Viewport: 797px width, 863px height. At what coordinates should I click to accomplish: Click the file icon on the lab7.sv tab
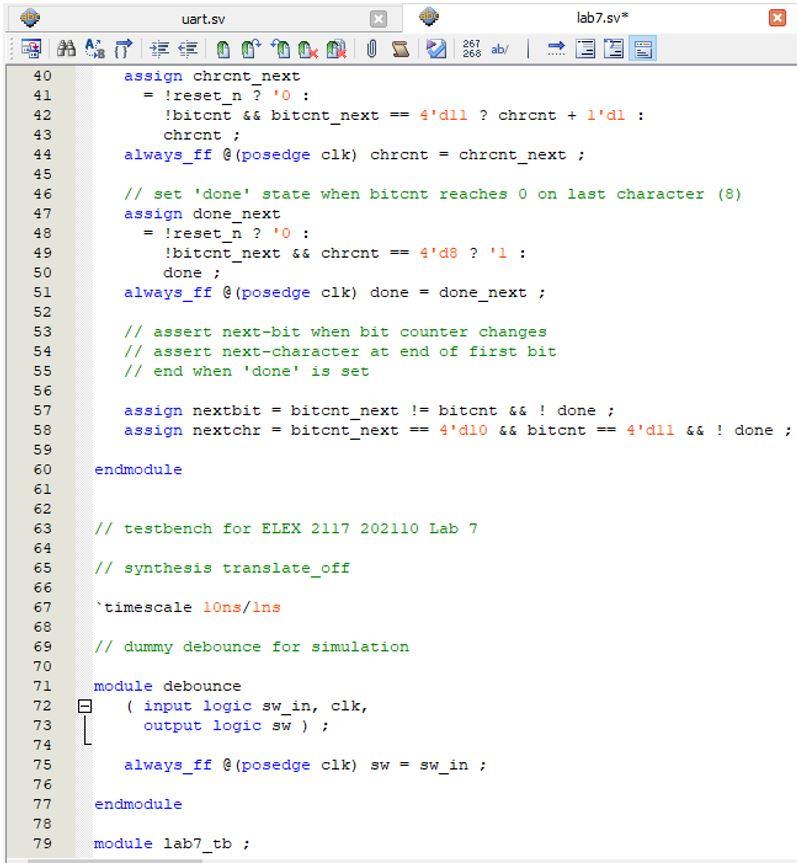(429, 17)
